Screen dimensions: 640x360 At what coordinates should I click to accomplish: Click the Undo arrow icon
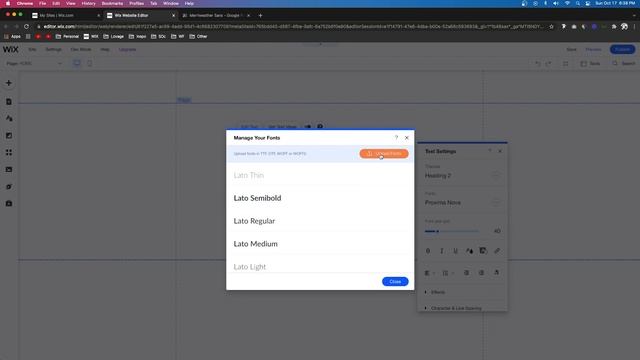(x=538, y=64)
